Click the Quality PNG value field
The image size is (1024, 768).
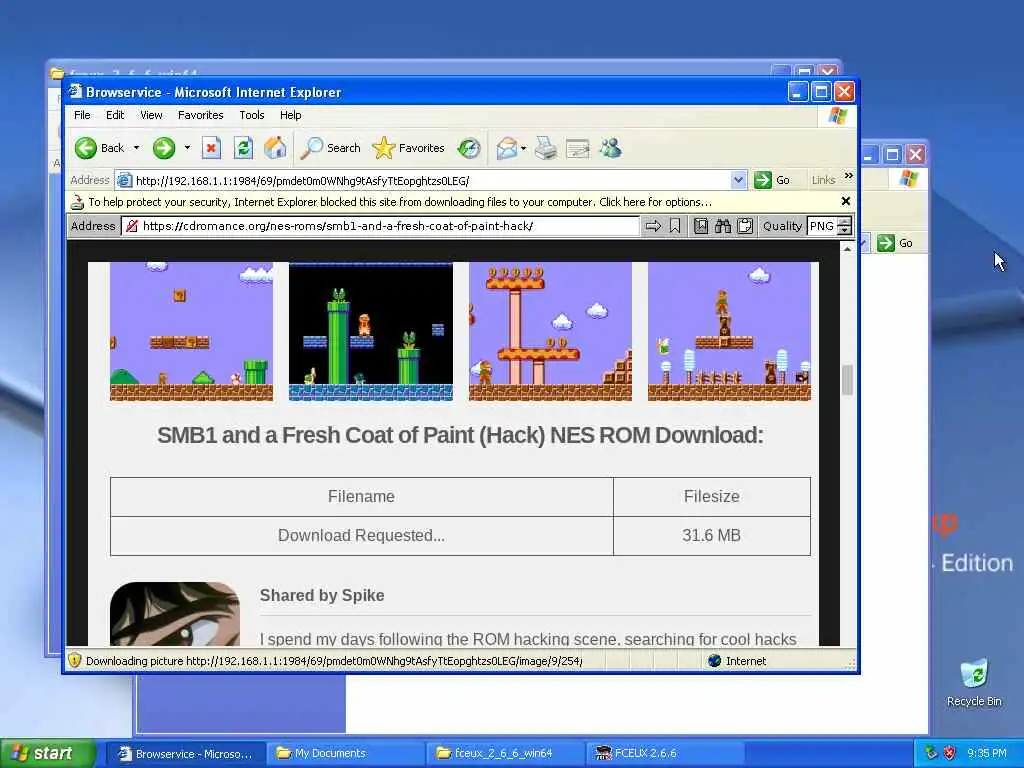[822, 226]
